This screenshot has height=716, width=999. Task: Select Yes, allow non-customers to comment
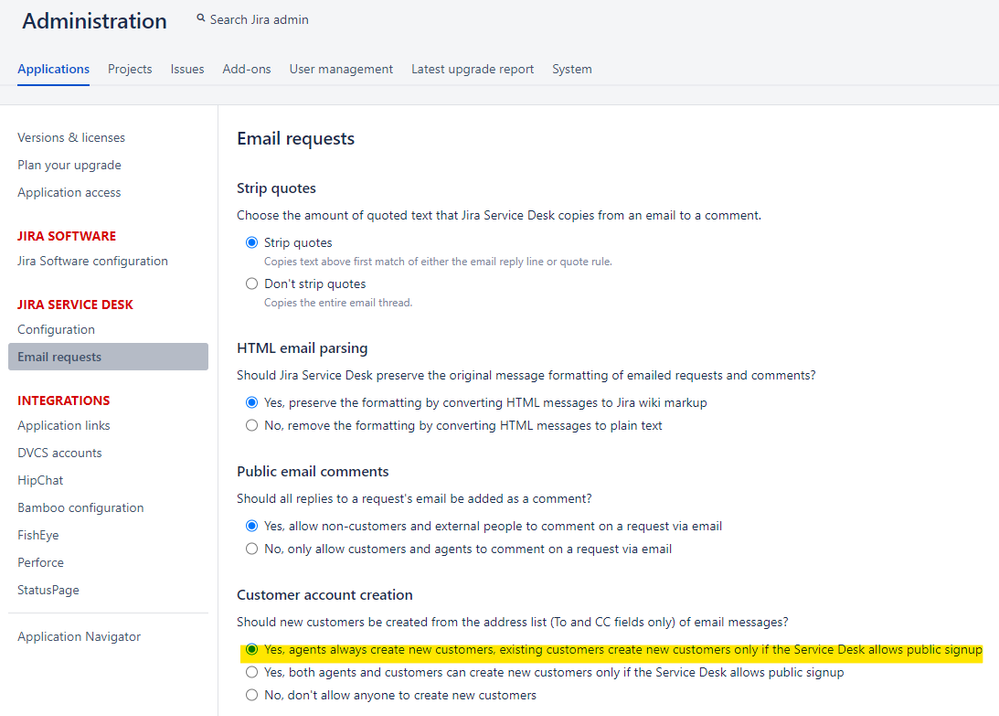252,526
